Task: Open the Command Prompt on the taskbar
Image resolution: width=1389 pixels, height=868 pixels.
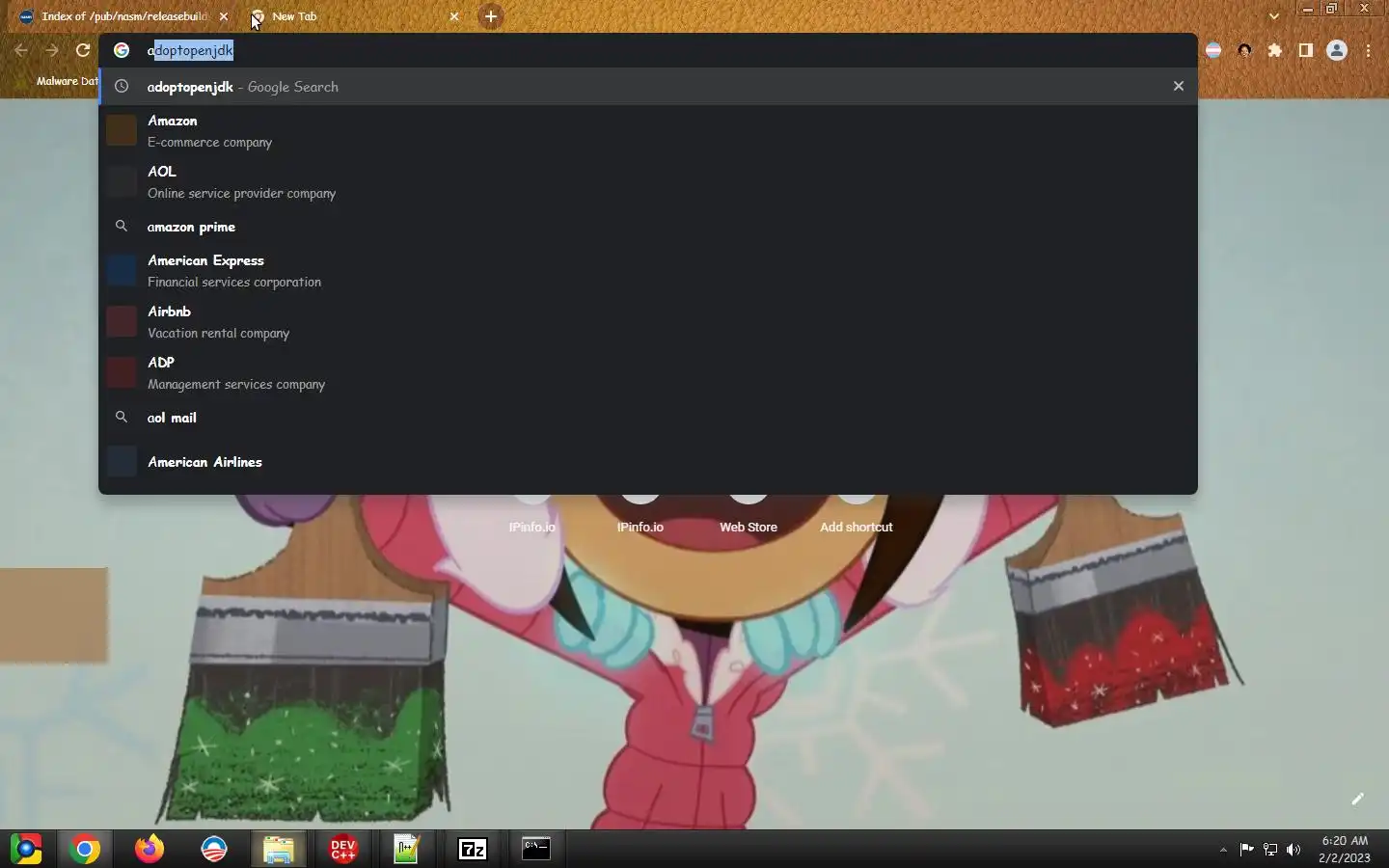Action: click(536, 849)
